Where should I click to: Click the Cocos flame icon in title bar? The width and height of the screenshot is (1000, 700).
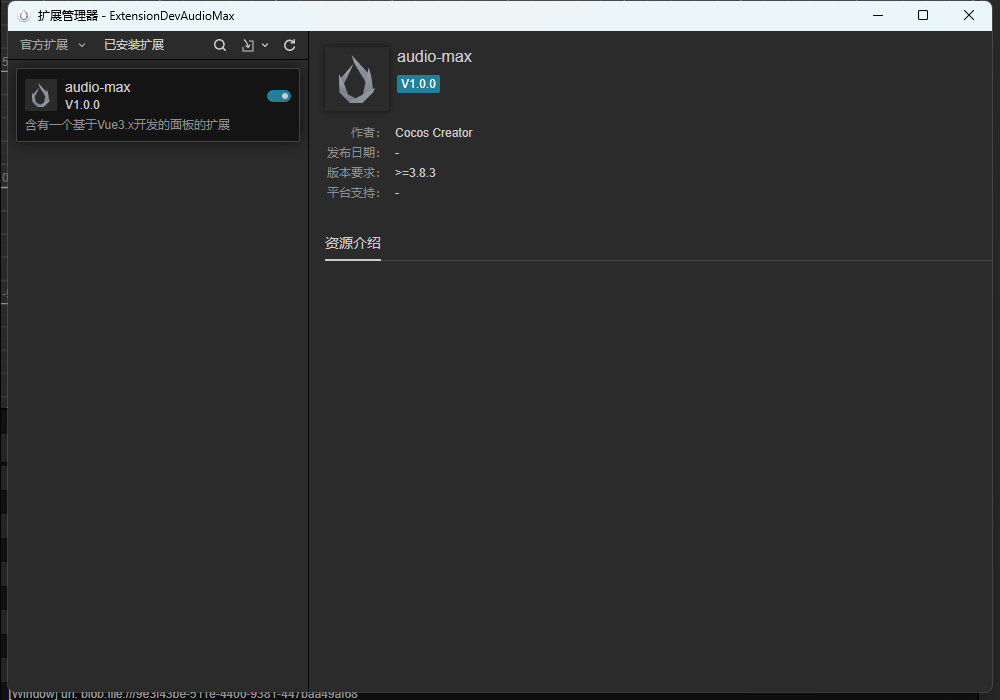coord(24,16)
